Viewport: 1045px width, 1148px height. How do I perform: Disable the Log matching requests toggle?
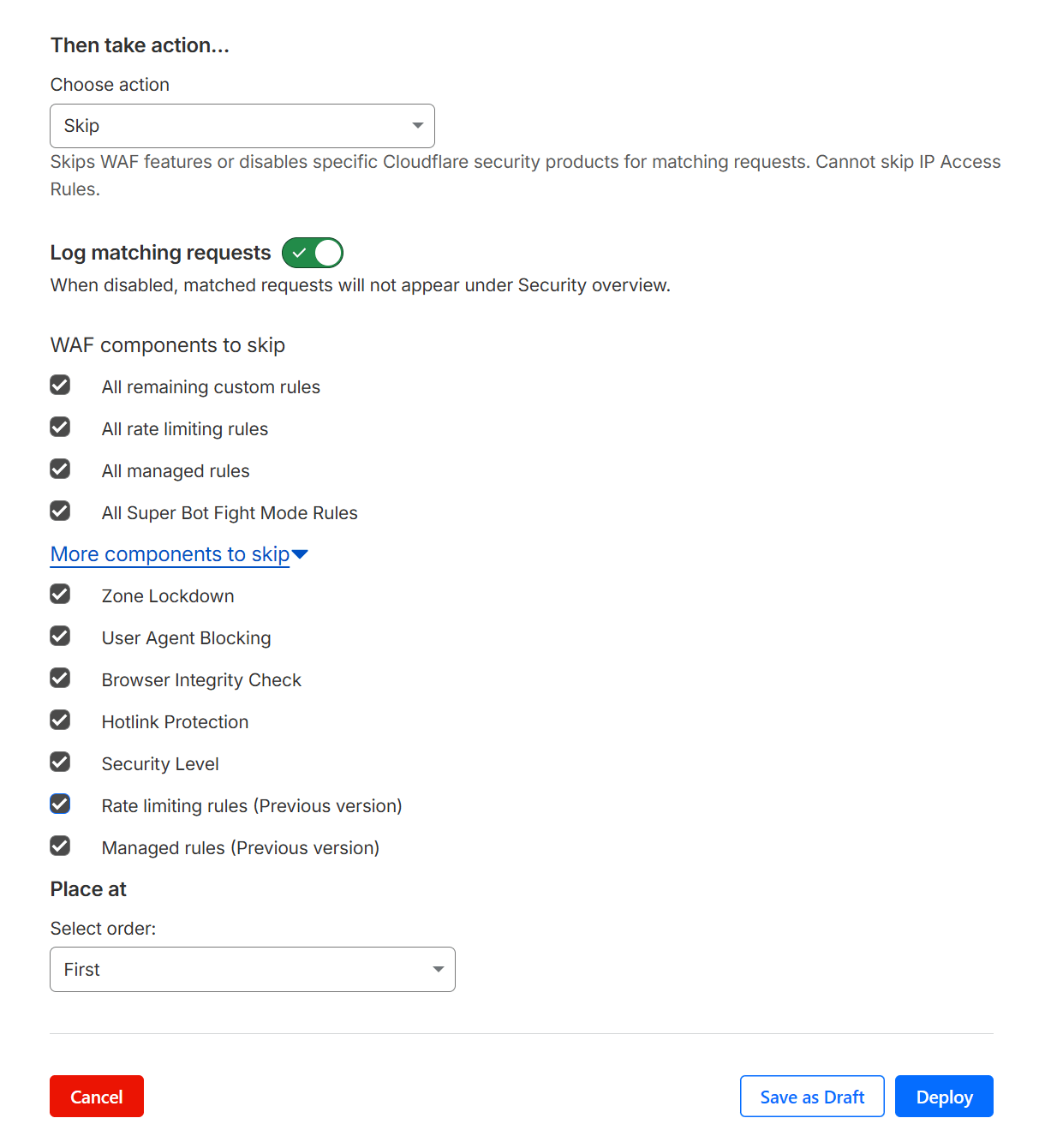click(312, 253)
